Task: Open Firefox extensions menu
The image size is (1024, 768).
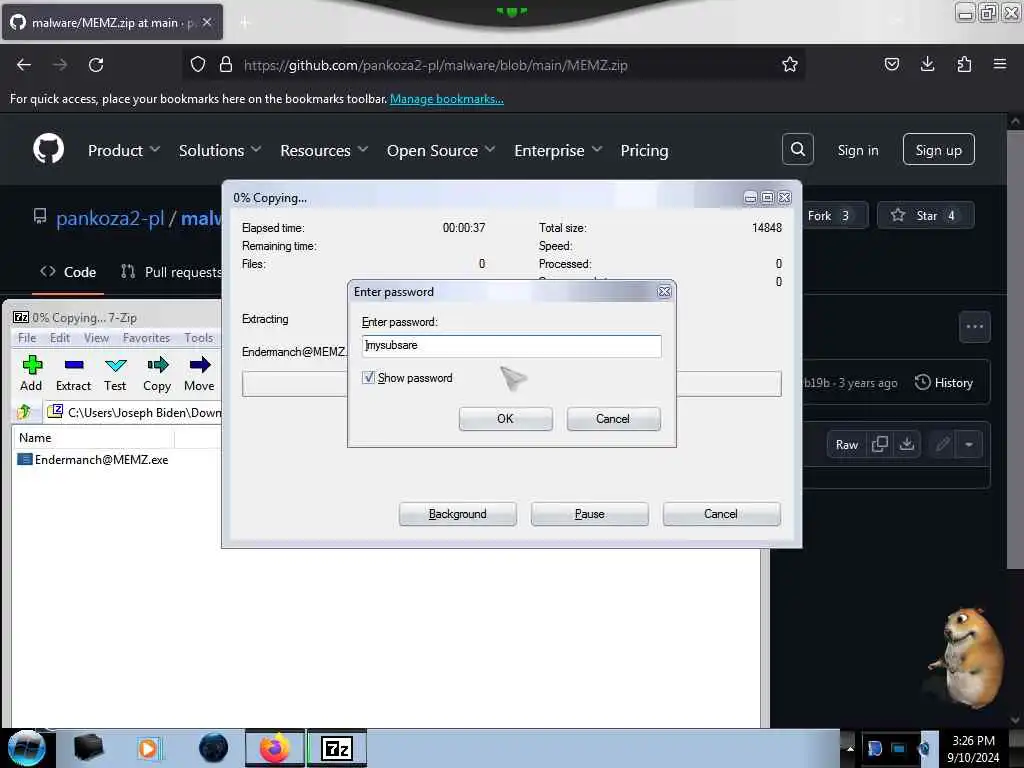Action: coord(964,64)
